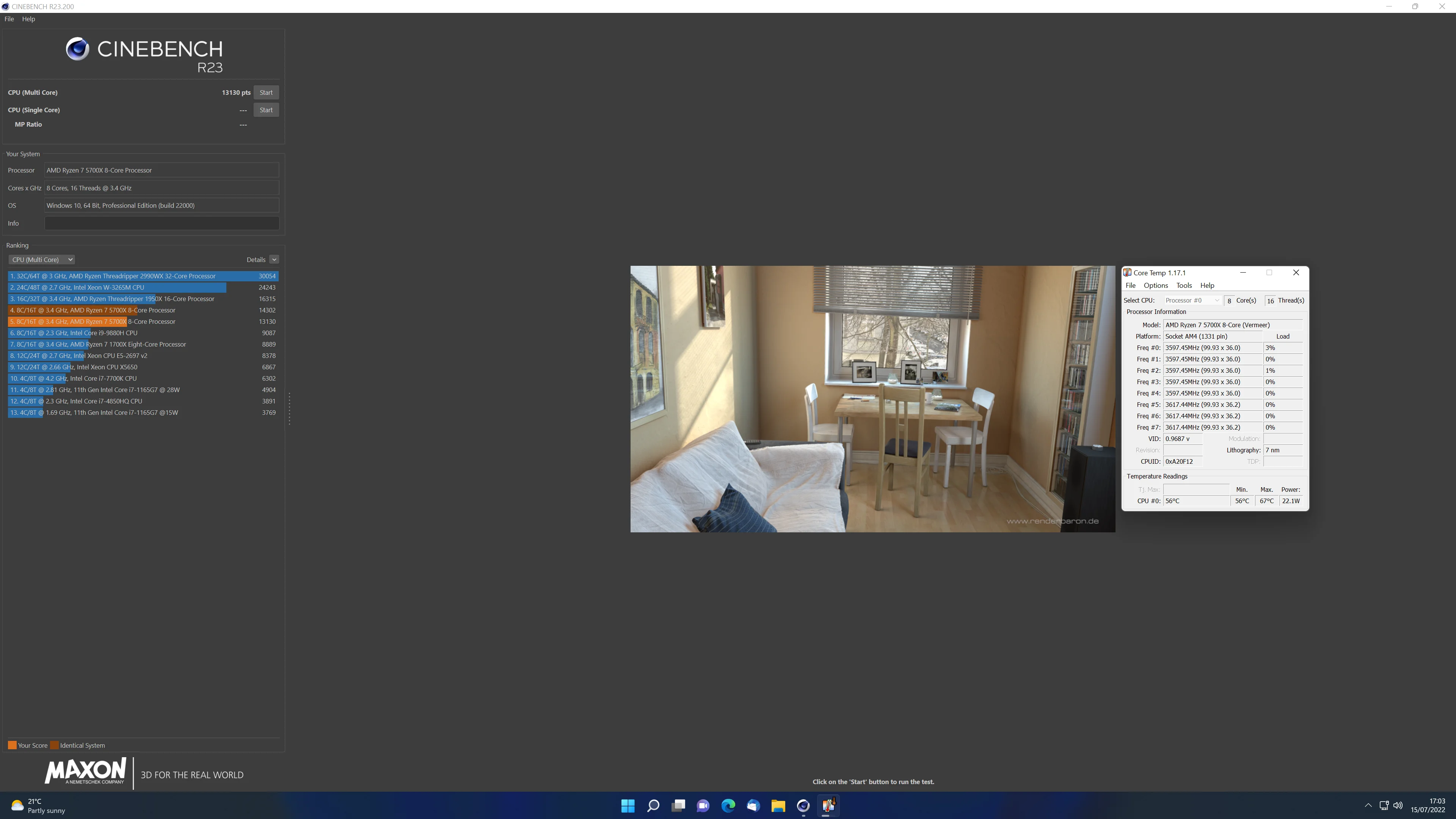
Task: Click the panel divider handle
Action: (x=289, y=409)
